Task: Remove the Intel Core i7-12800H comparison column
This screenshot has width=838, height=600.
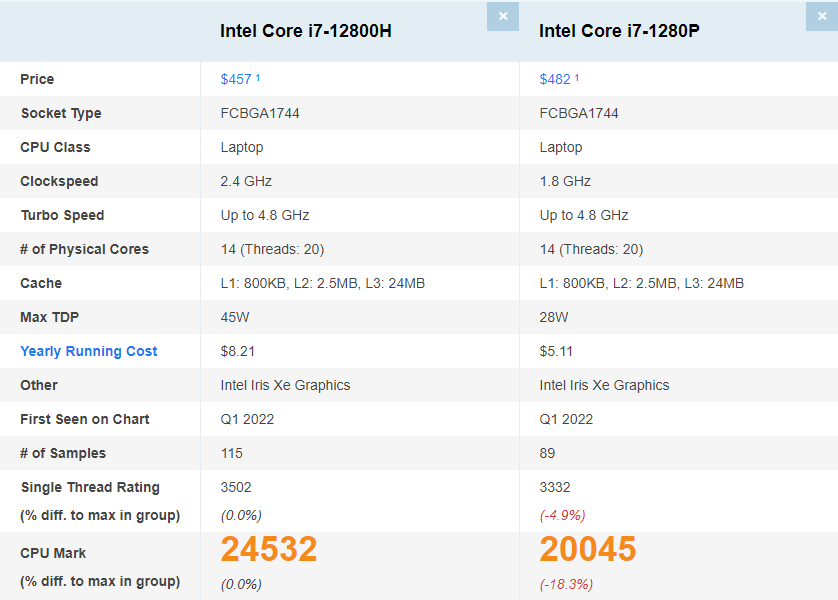Action: [x=503, y=17]
